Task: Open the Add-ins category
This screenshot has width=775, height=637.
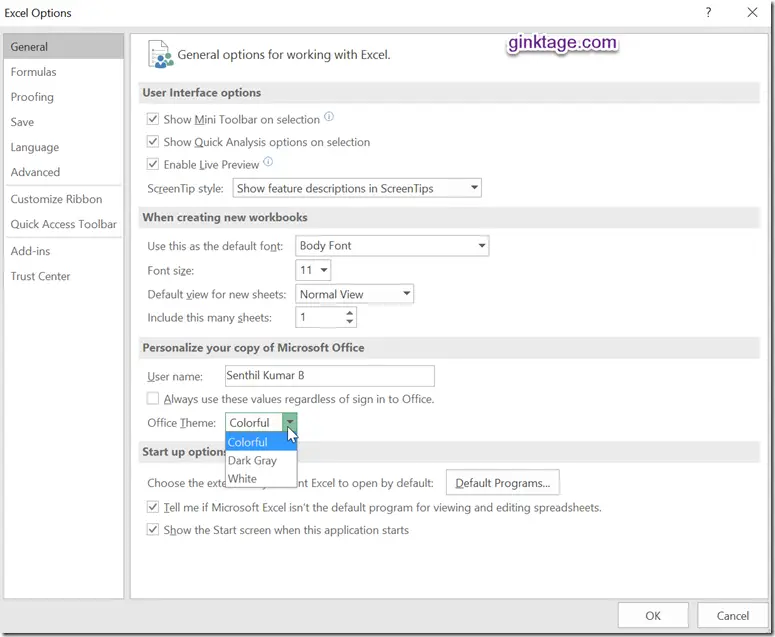Action: 63,251
